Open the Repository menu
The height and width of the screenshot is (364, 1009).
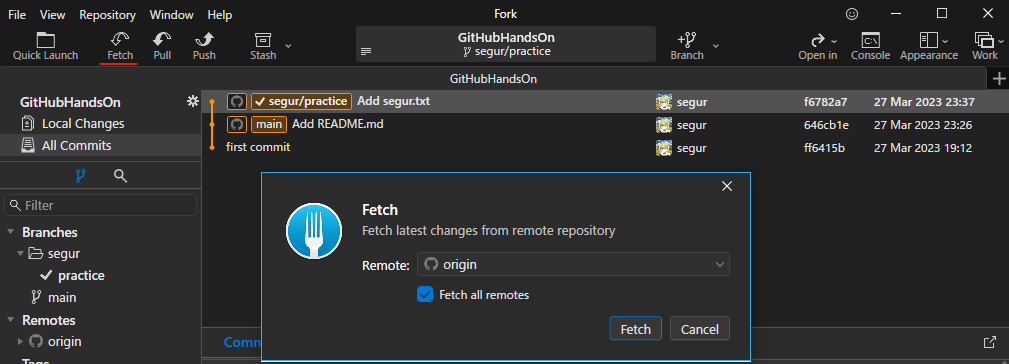107,14
